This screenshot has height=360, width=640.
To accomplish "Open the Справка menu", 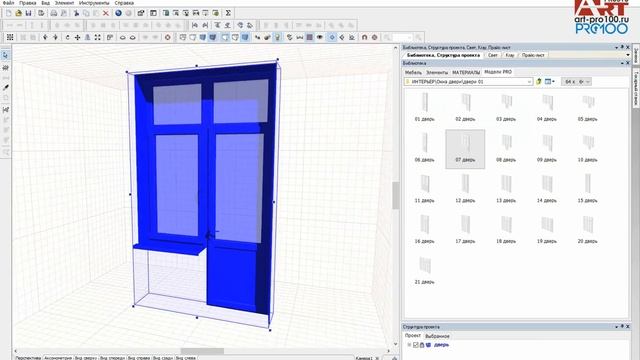I will [x=124, y=3].
